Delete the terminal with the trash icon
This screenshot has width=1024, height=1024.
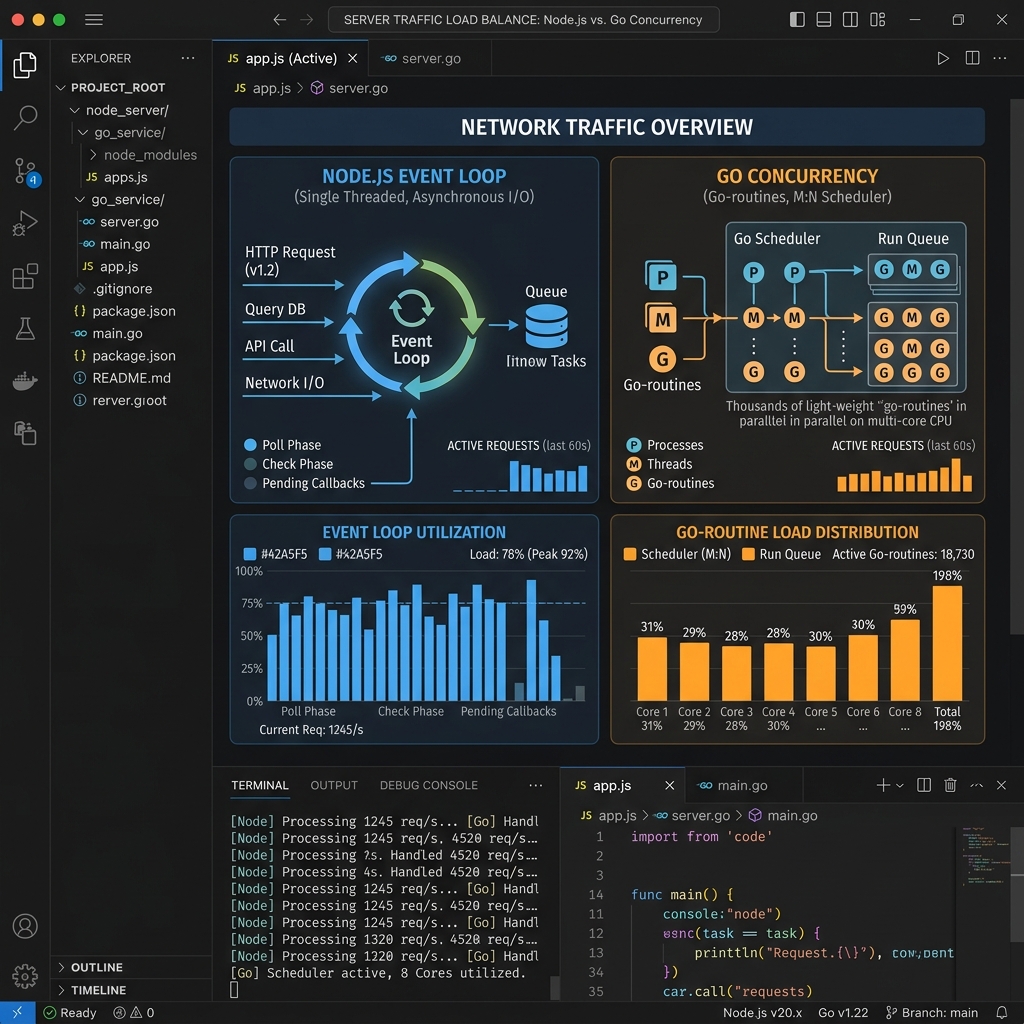coord(950,785)
